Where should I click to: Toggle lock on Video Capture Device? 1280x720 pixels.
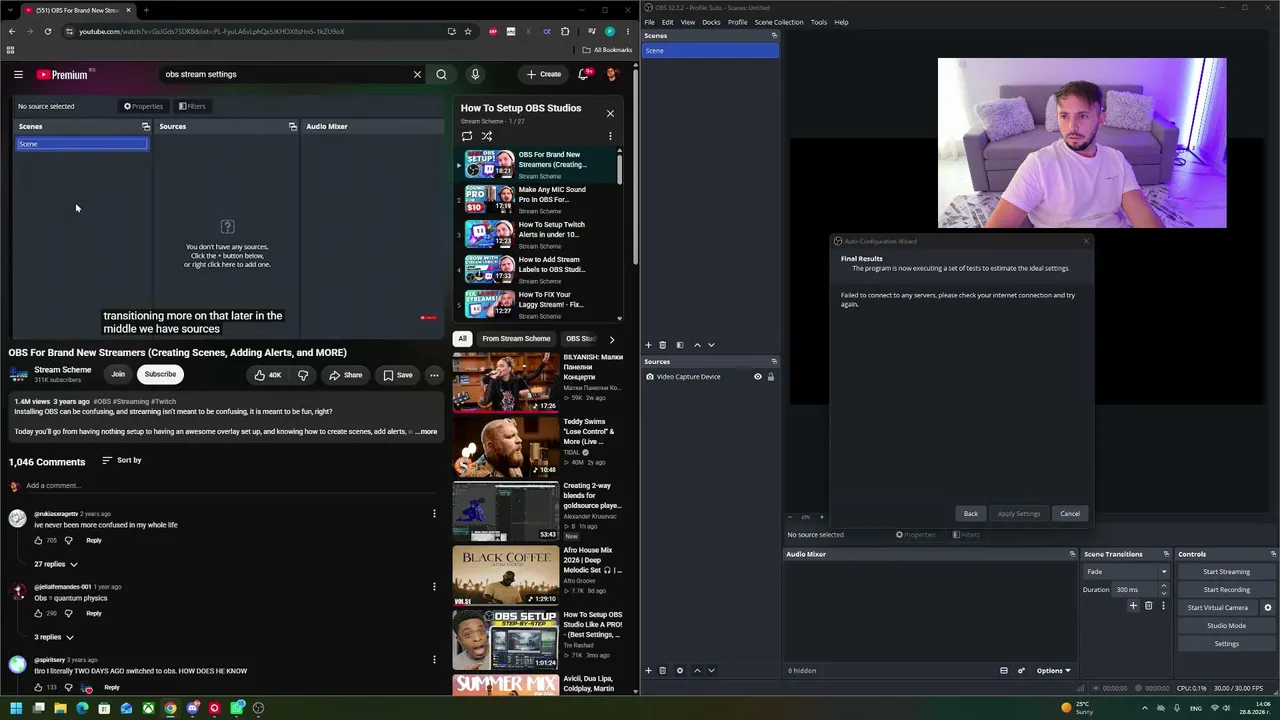click(x=770, y=377)
